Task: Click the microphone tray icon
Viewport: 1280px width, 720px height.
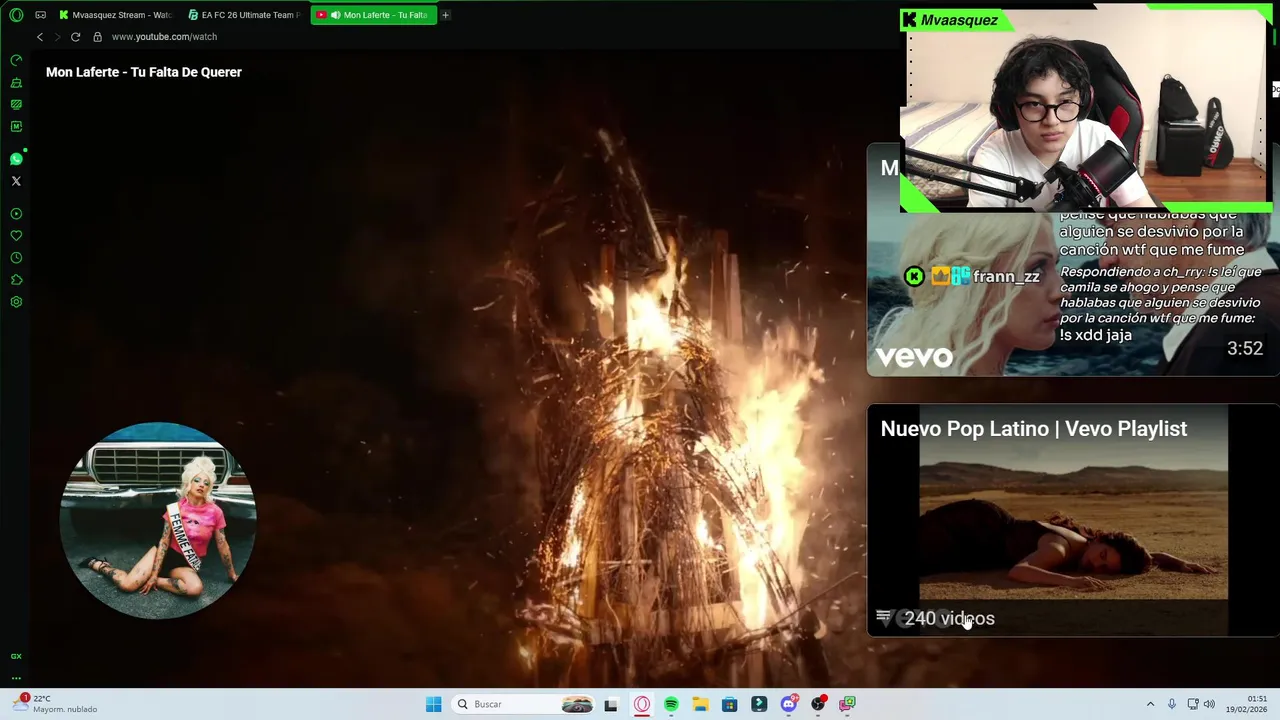Action: tap(1172, 704)
